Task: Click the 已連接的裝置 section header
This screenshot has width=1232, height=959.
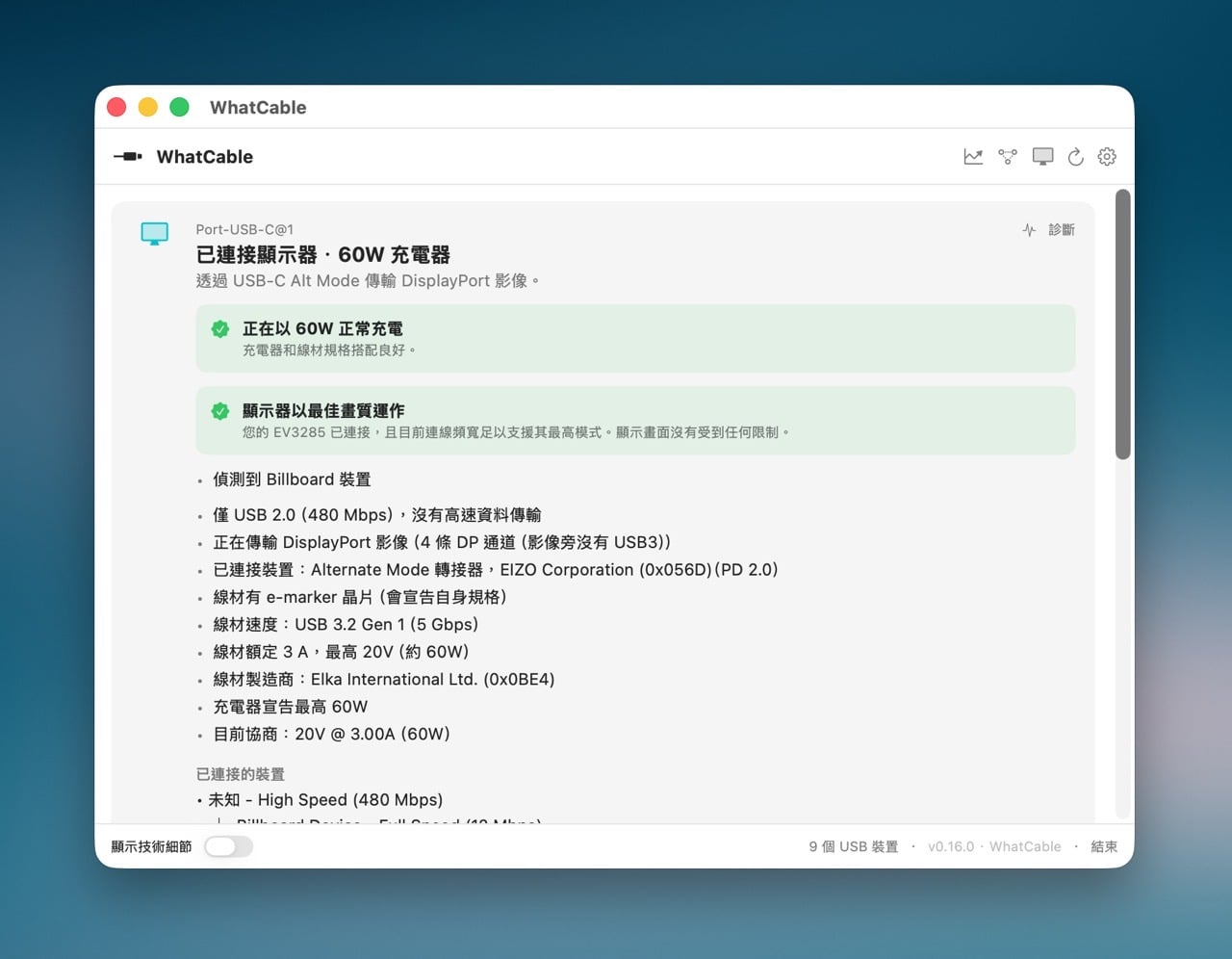Action: [x=241, y=774]
